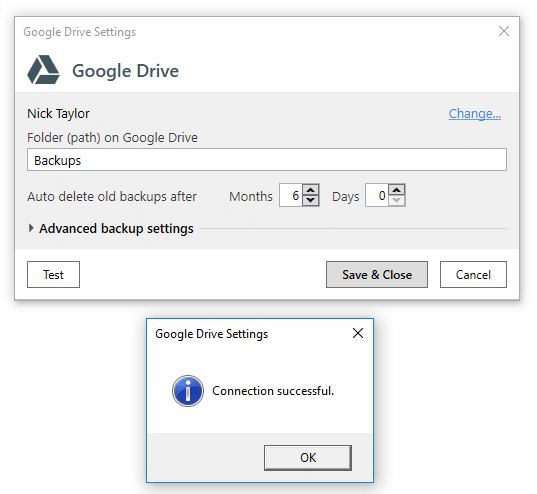Click the blue information icon
Image resolution: width=537 pixels, height=494 pixels.
188,391
